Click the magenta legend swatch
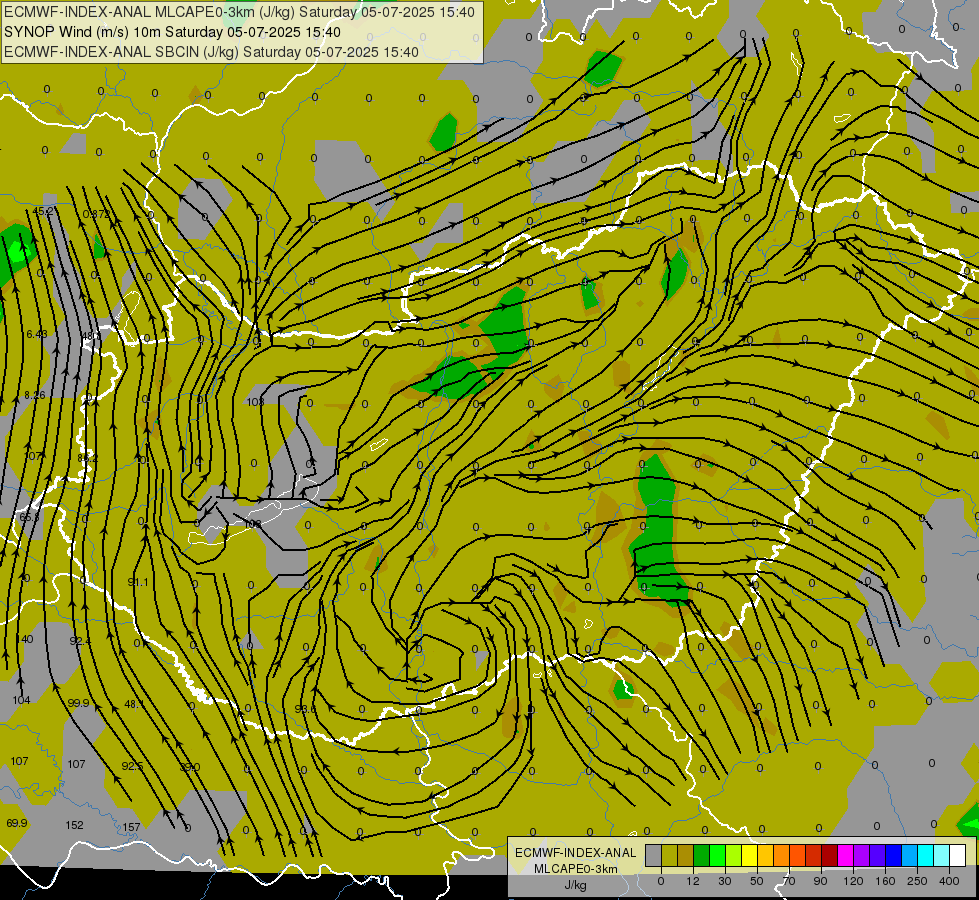Viewport: 979px width, 900px height. tap(846, 855)
